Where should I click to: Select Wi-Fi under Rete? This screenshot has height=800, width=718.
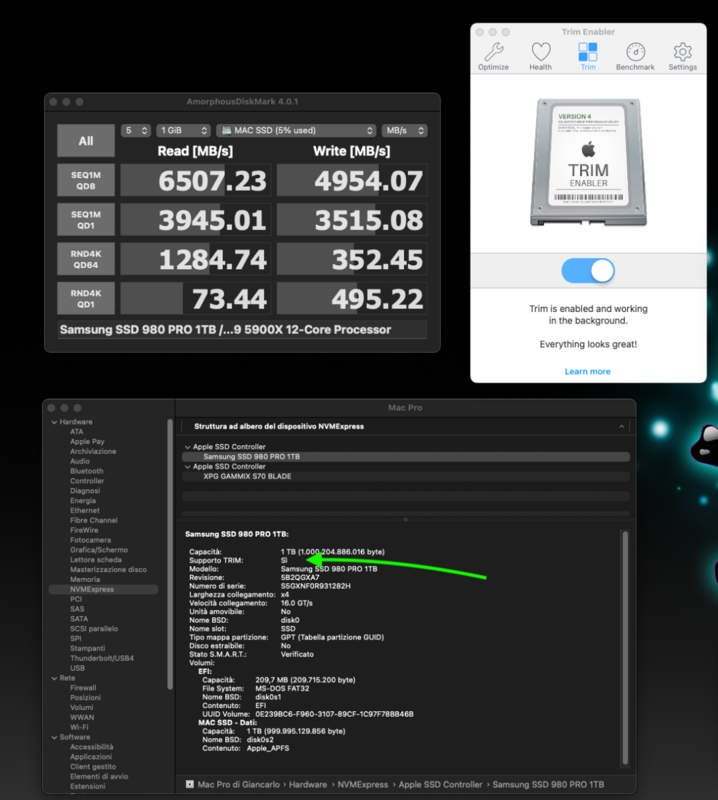(x=79, y=727)
